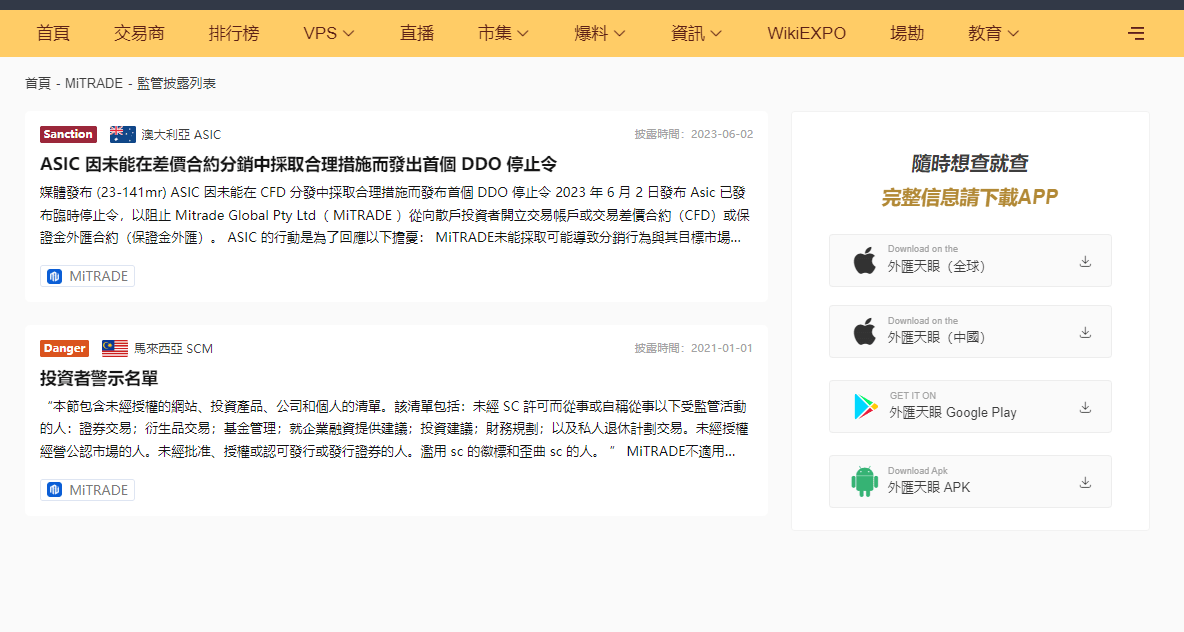The image size is (1184, 632).
Task: Click MiTRADE tag under 投資者警示名單 article
Action: 88,490
